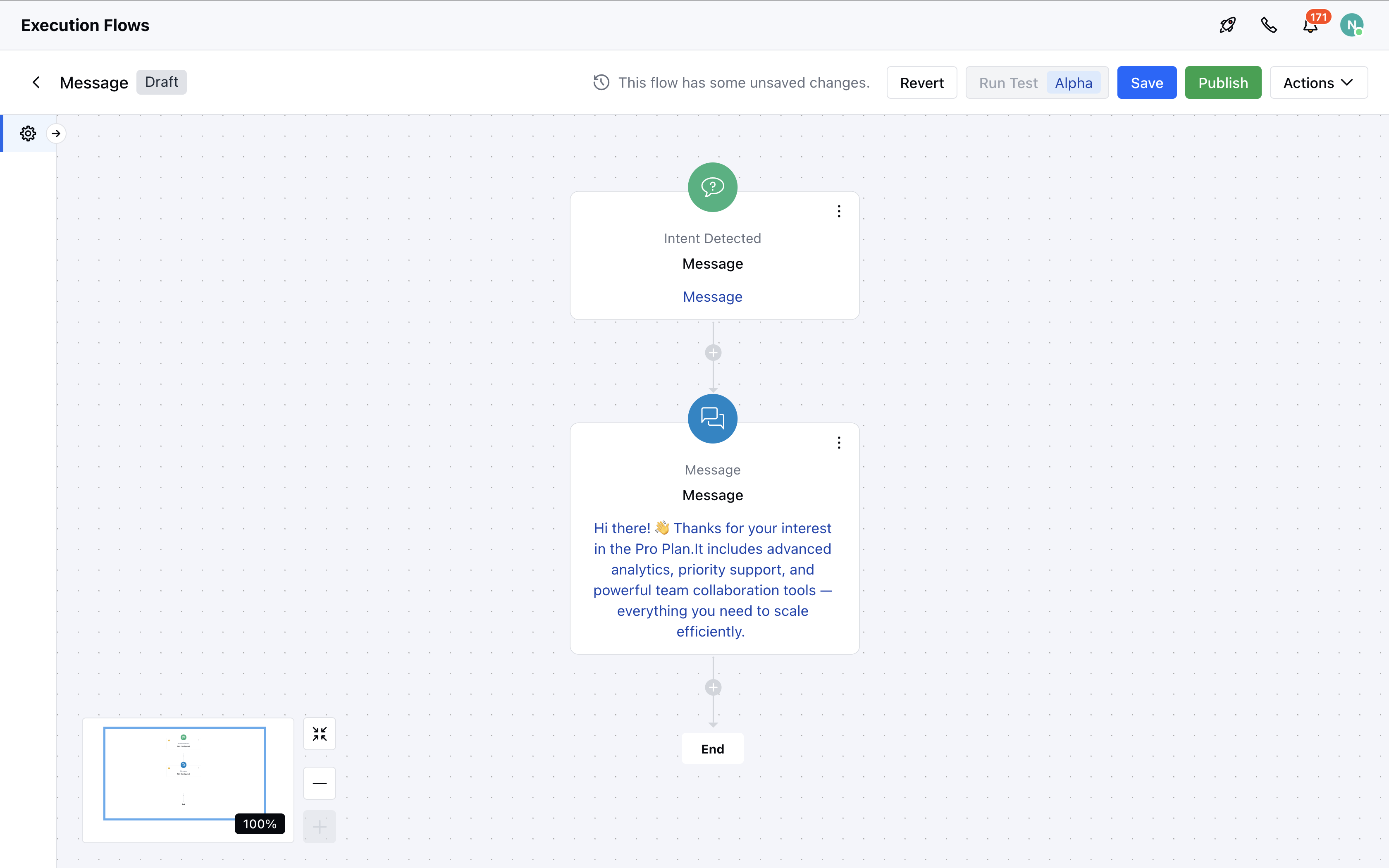The width and height of the screenshot is (1389, 868).
Task: Click the user avatar N
Action: (x=1352, y=25)
